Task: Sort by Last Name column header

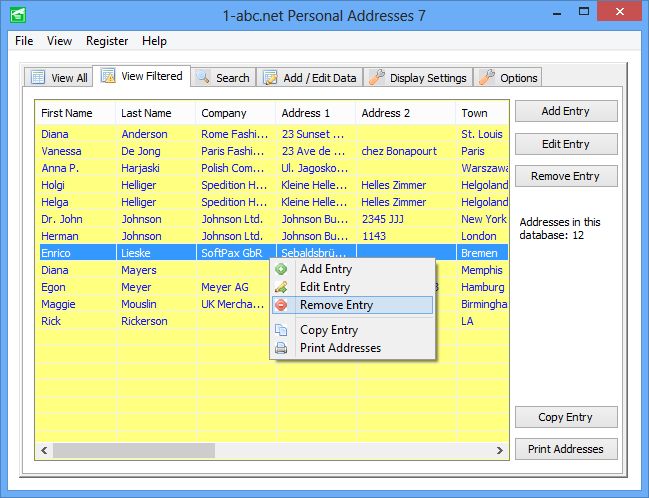Action: tap(147, 113)
